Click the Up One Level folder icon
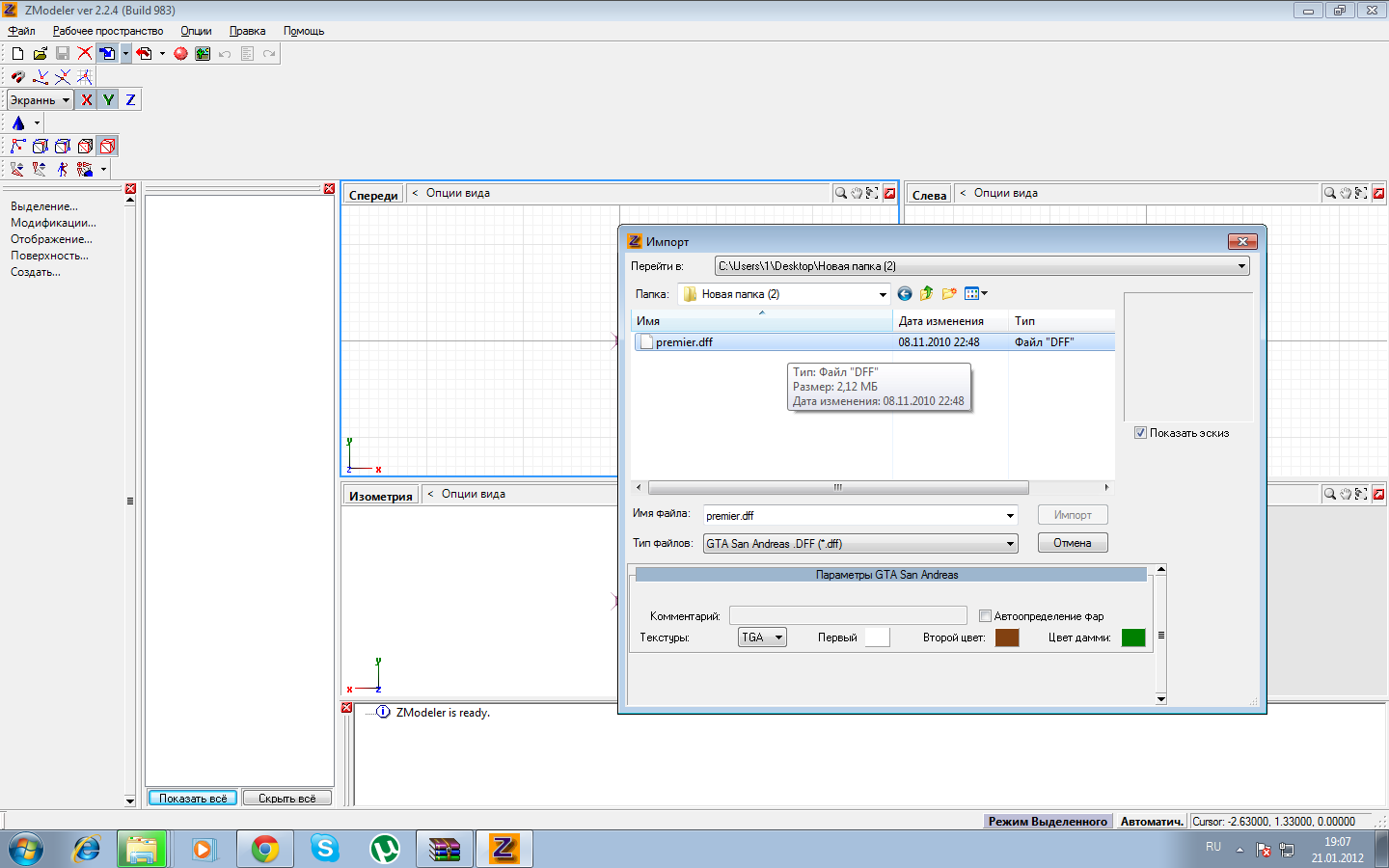 pos(926,294)
